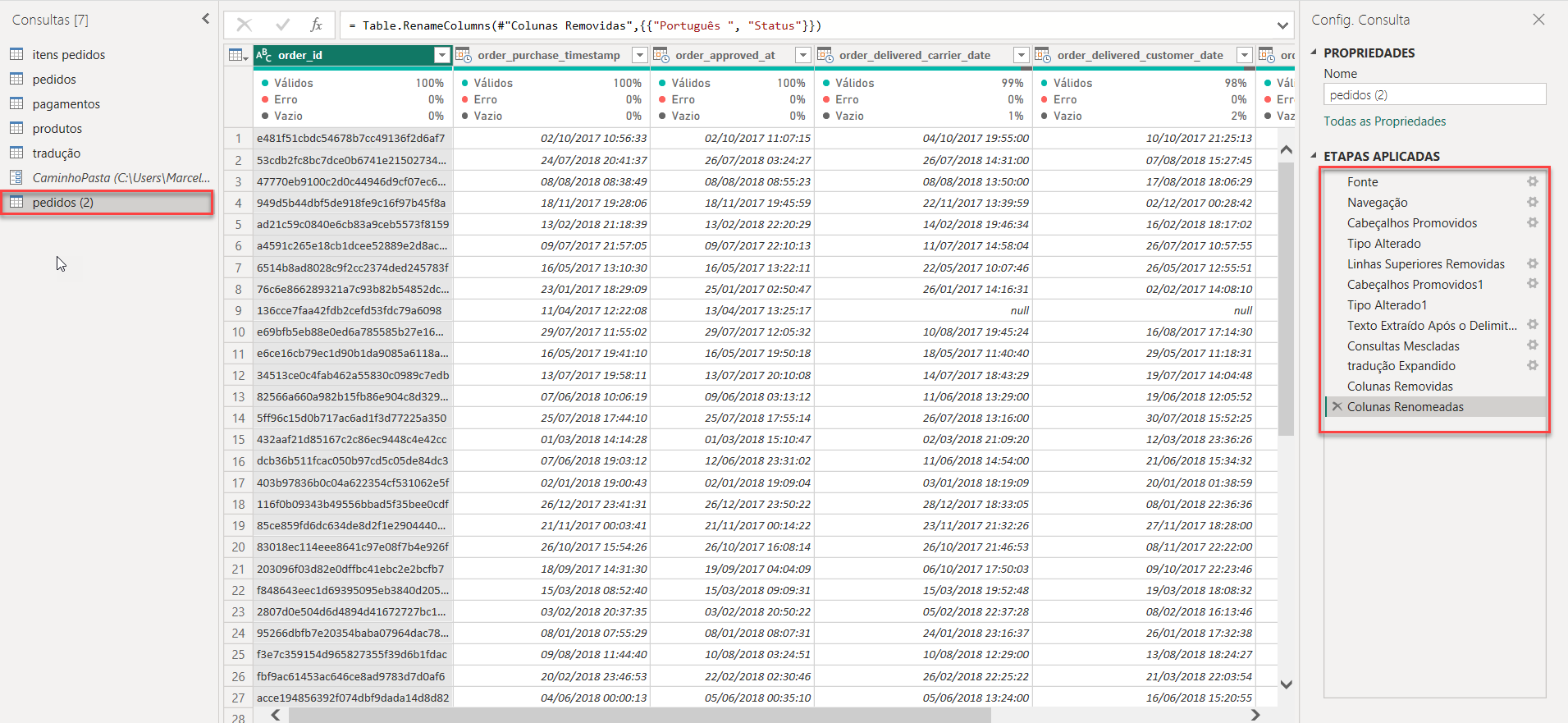This screenshot has height=723, width=1568.
Task: Open the Cabeçalhos Promovidos1 settings gear
Action: point(1532,283)
